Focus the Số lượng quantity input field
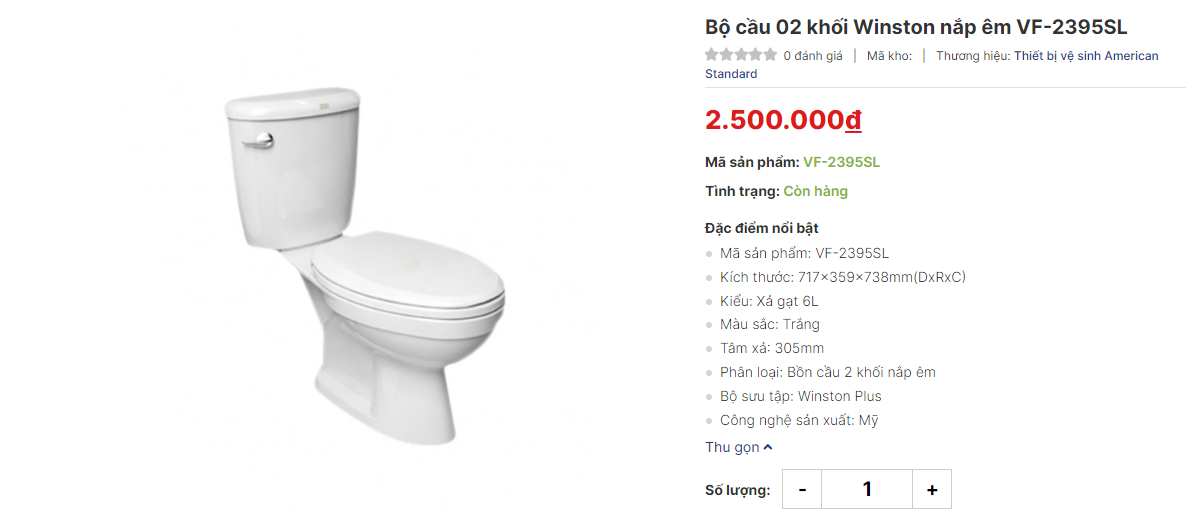 [867, 490]
